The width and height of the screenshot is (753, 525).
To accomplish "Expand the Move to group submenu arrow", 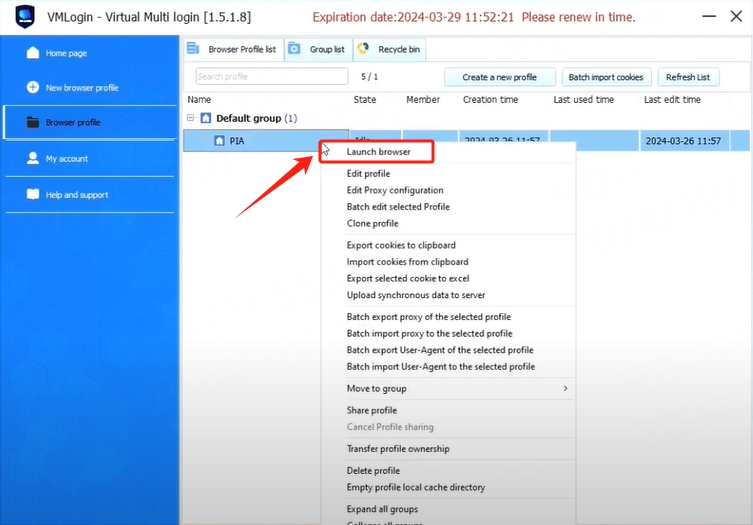I will [565, 388].
